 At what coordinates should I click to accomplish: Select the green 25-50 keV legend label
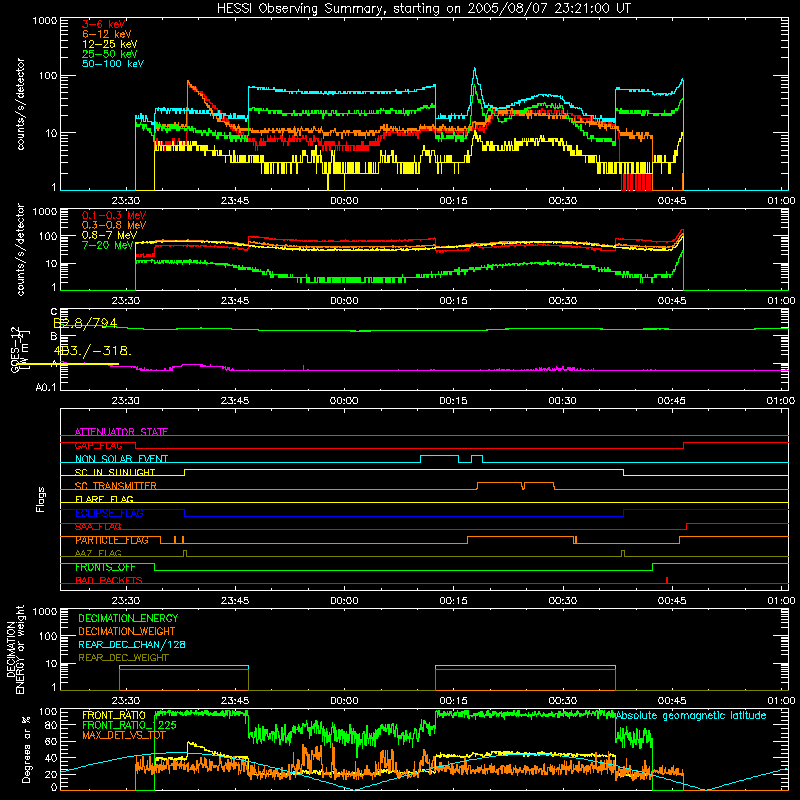(x=110, y=54)
